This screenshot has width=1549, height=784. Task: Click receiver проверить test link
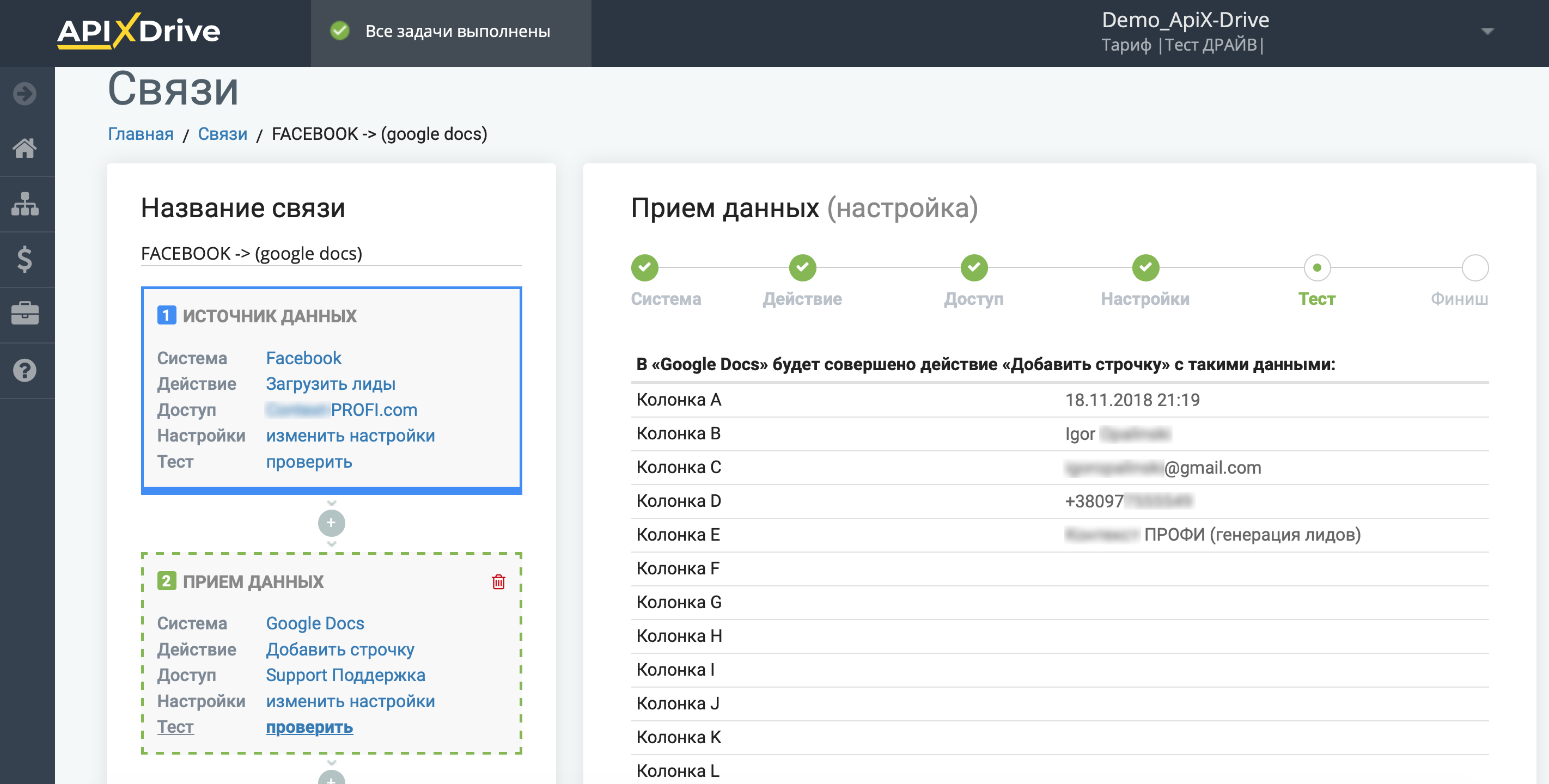point(309,727)
